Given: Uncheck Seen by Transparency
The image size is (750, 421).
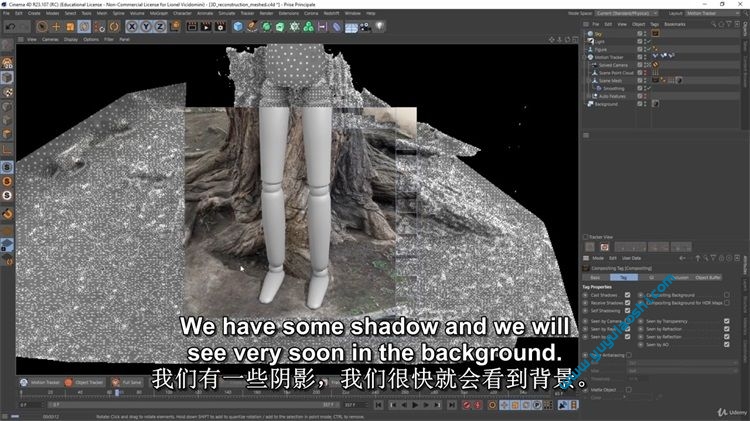Looking at the screenshot, I should click(x=727, y=321).
